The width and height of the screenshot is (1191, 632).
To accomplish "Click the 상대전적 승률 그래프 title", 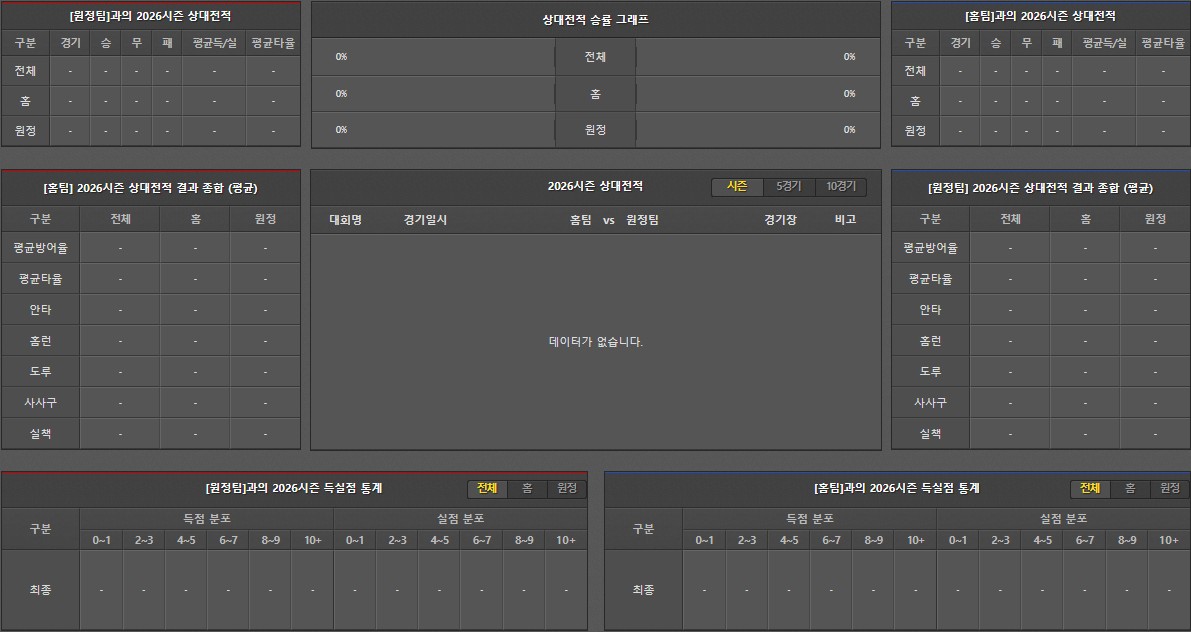I will pos(595,20).
